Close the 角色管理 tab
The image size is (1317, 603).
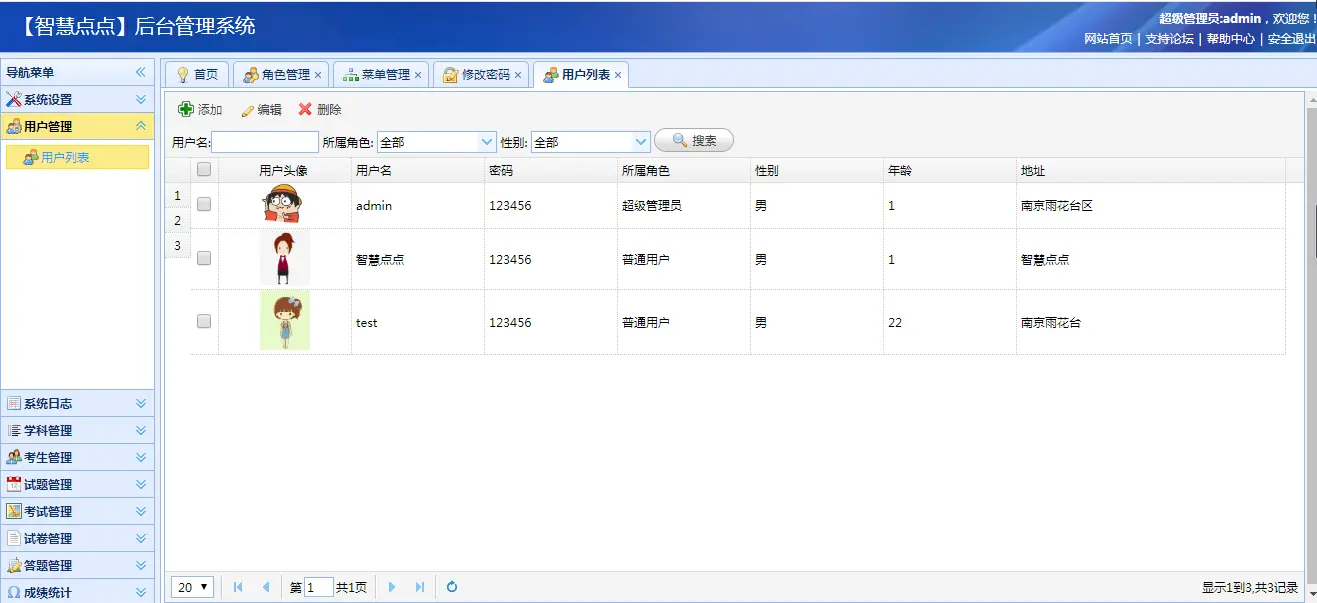[318, 75]
